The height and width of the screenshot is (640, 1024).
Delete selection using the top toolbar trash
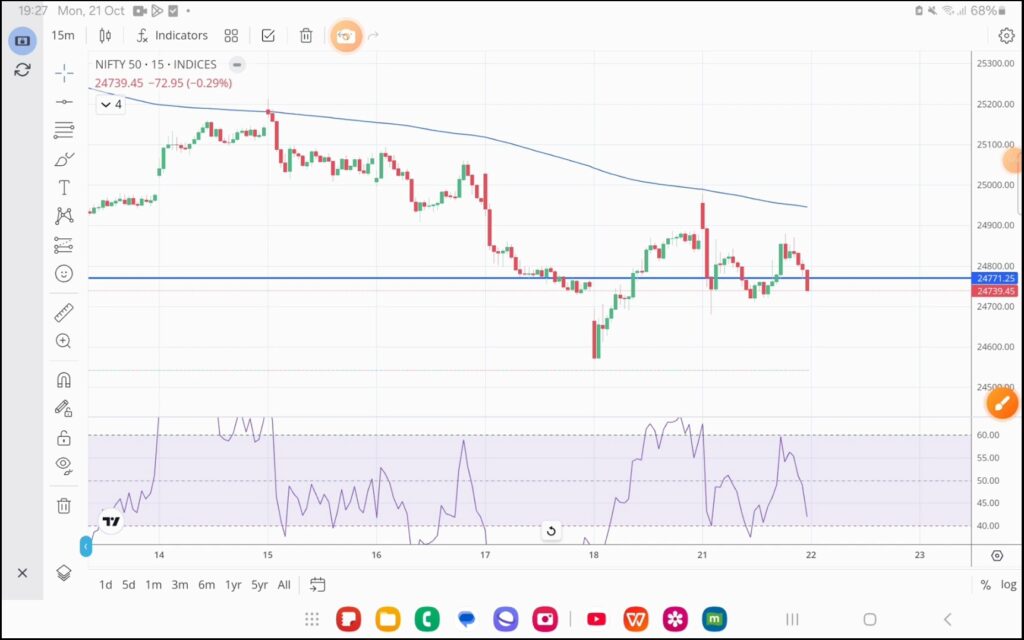306,36
